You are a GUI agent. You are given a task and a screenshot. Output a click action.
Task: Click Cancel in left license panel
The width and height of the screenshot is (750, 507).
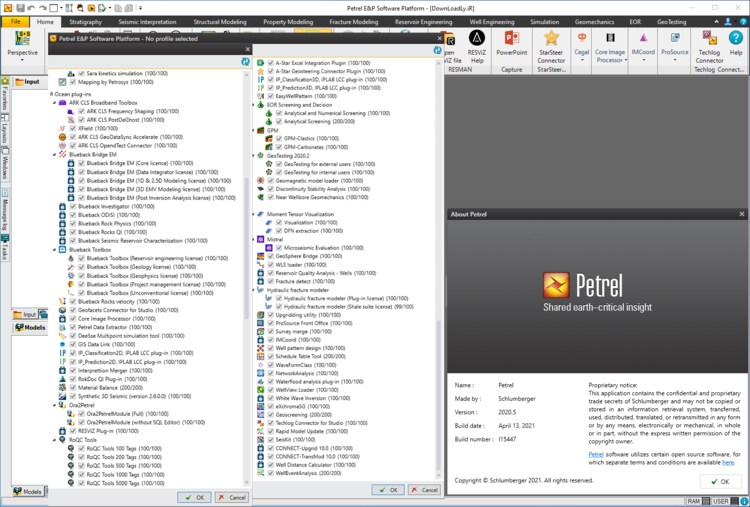coord(232,497)
